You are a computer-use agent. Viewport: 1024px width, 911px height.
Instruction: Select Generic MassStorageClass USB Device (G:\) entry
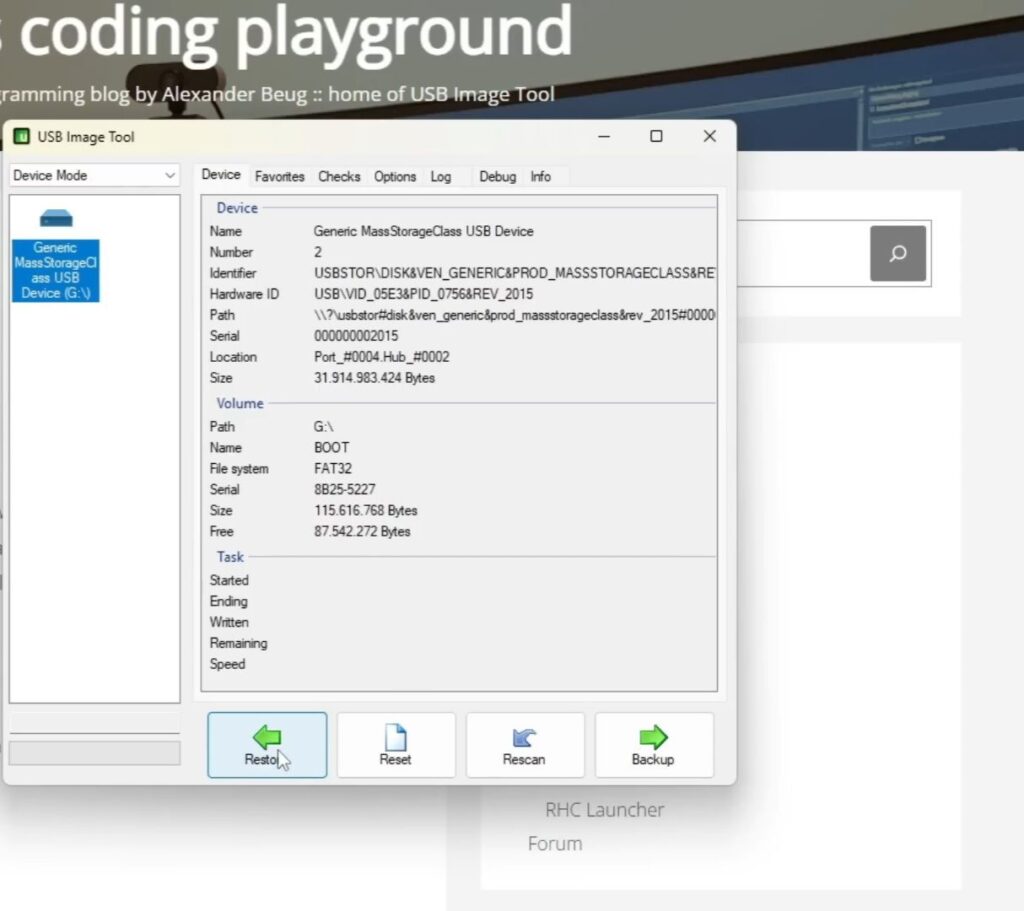56,270
